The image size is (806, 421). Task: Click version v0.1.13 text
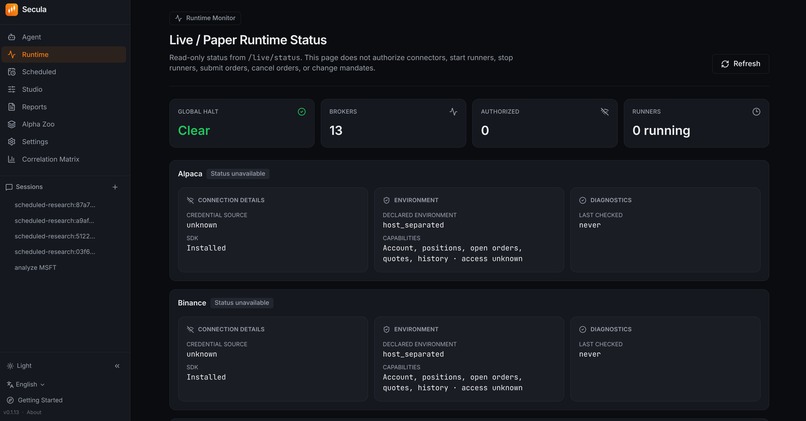[x=11, y=412]
